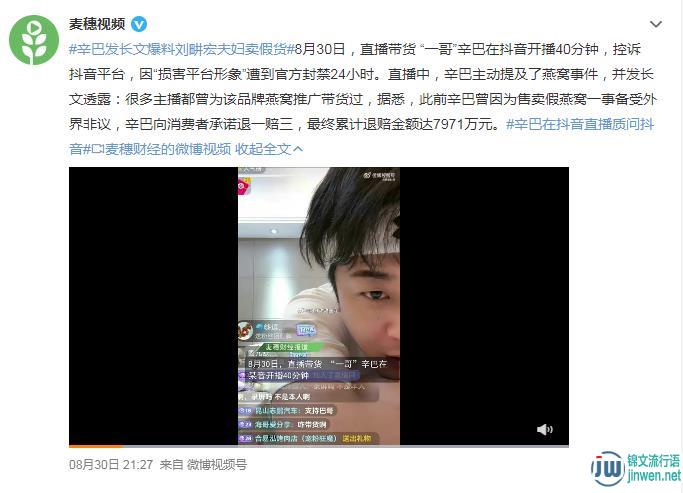Click the red gift icon in video

pos(243,187)
